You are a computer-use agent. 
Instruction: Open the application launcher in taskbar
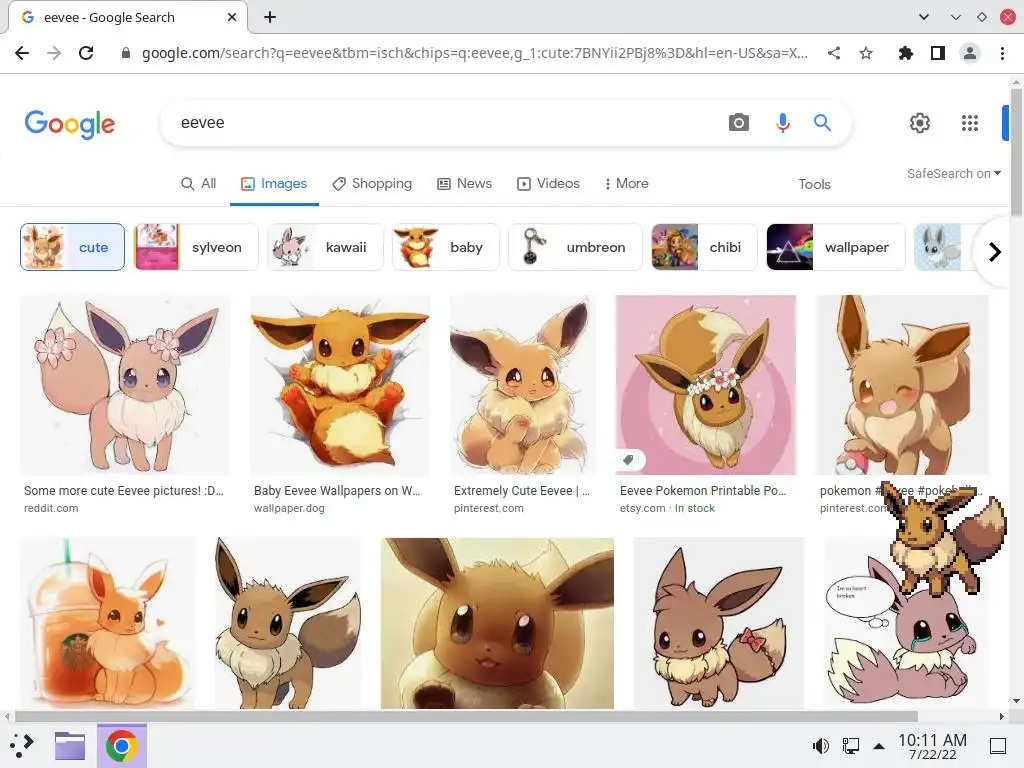22,745
